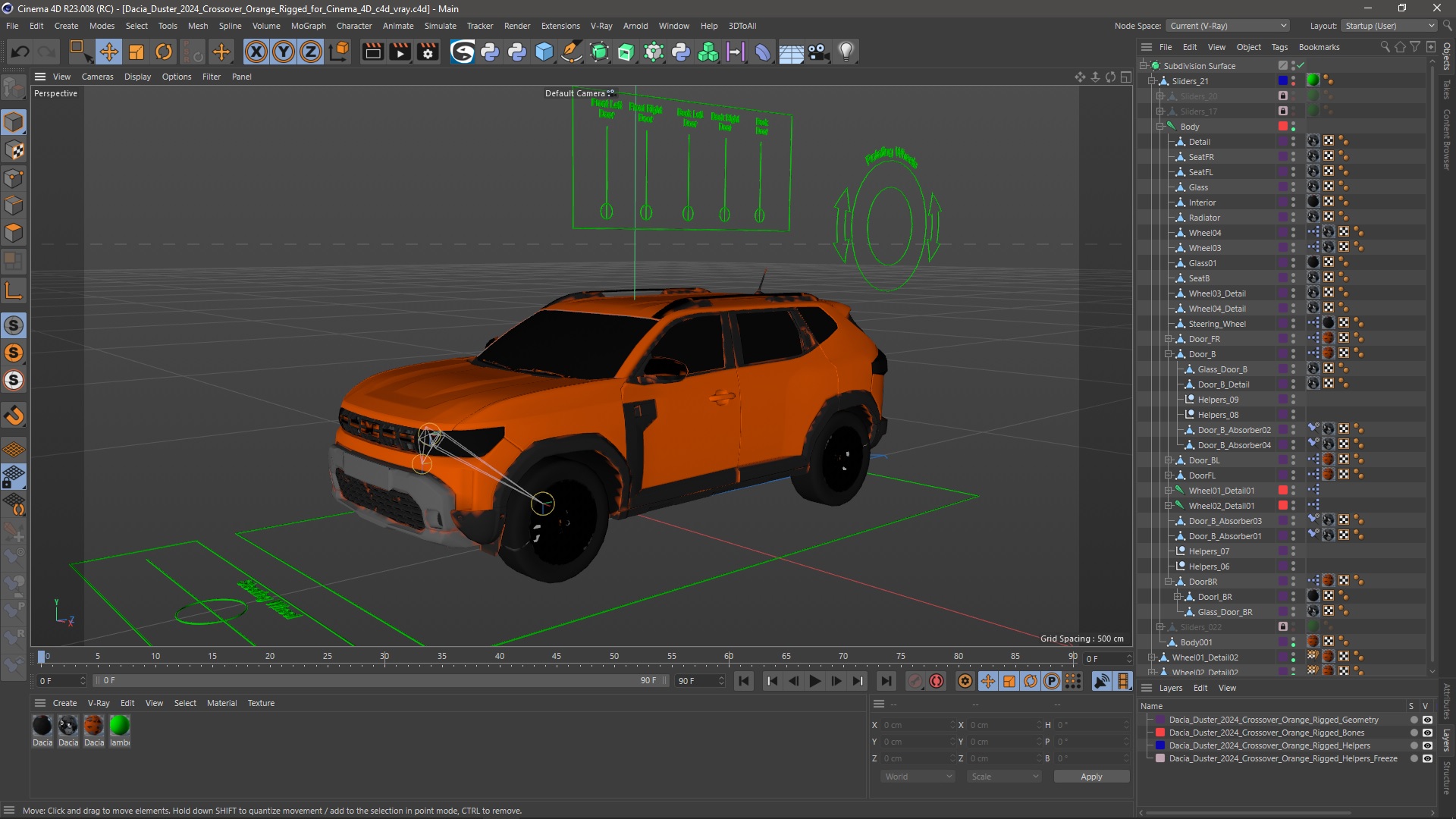The height and width of the screenshot is (819, 1456).
Task: Select the Rotate tool in top toolbar
Action: (x=164, y=52)
